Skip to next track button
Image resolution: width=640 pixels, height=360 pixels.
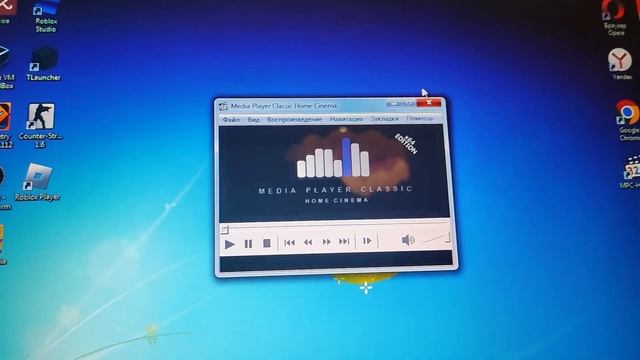pos(344,242)
